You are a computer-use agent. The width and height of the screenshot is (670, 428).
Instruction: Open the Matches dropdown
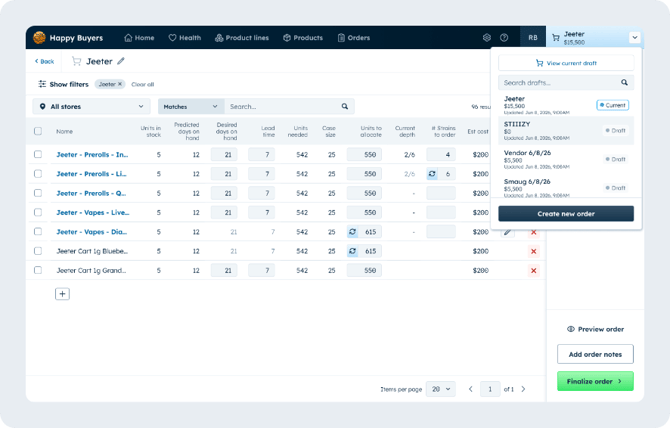pyautogui.click(x=191, y=106)
